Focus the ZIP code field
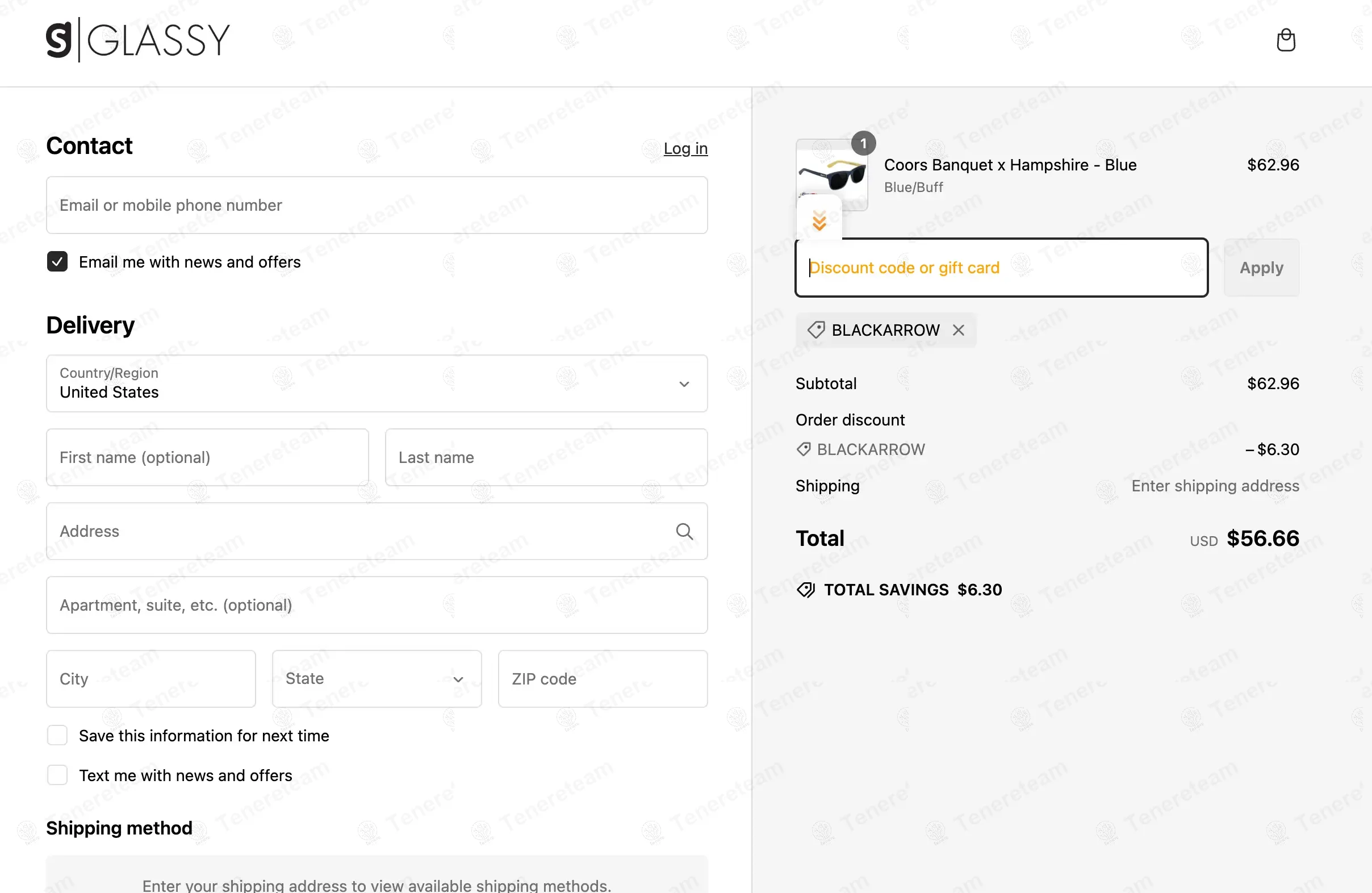Image resolution: width=1372 pixels, height=893 pixels. pyautogui.click(x=603, y=678)
